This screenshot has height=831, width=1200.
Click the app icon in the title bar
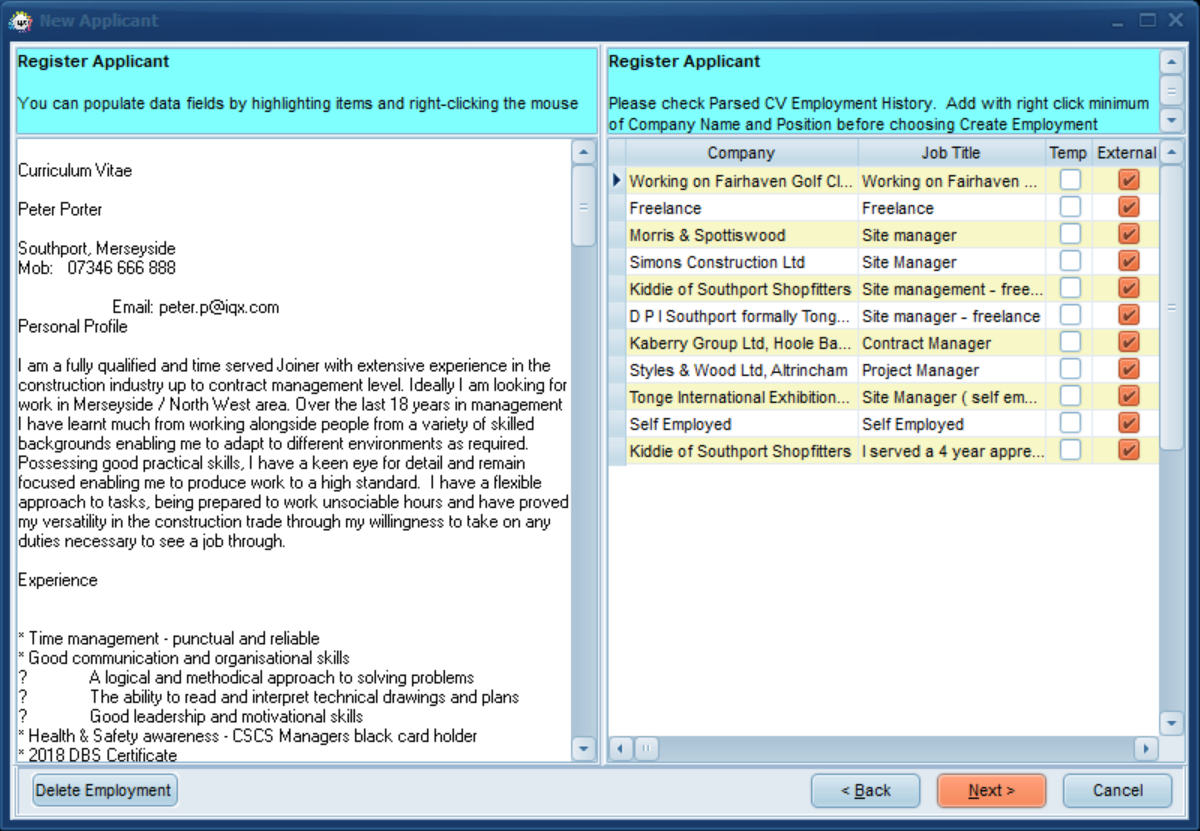coord(21,20)
